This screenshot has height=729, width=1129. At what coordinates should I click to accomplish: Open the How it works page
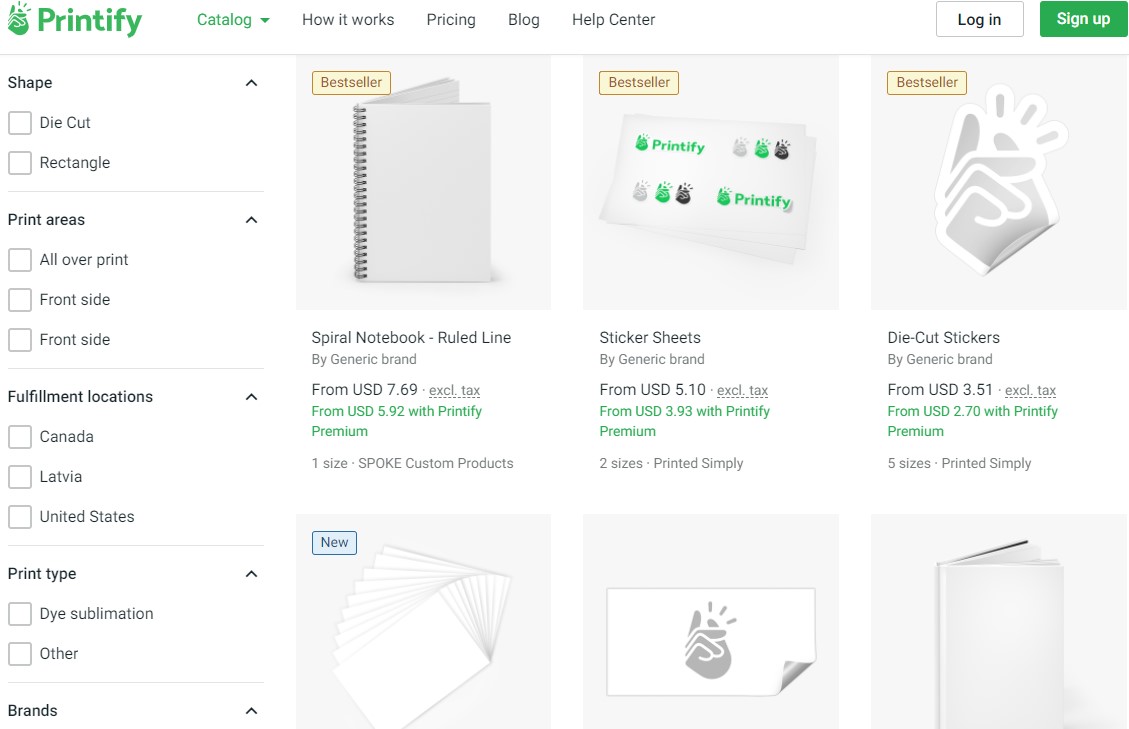(347, 19)
